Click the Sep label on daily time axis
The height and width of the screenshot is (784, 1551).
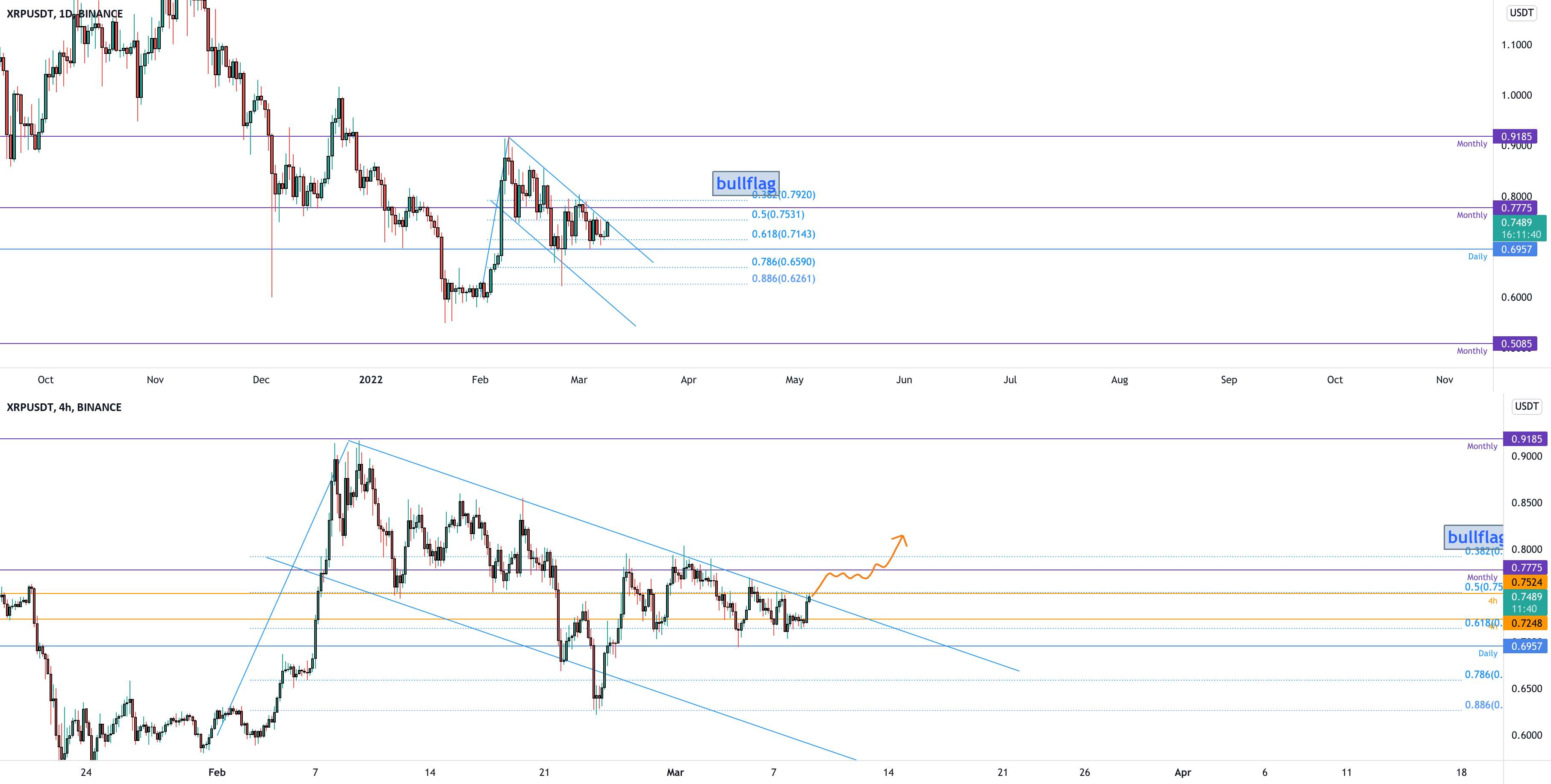point(1229,380)
